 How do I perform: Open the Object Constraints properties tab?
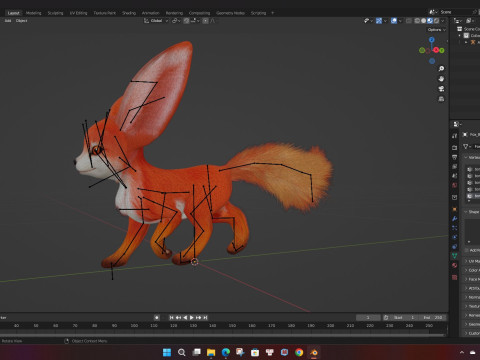click(455, 247)
